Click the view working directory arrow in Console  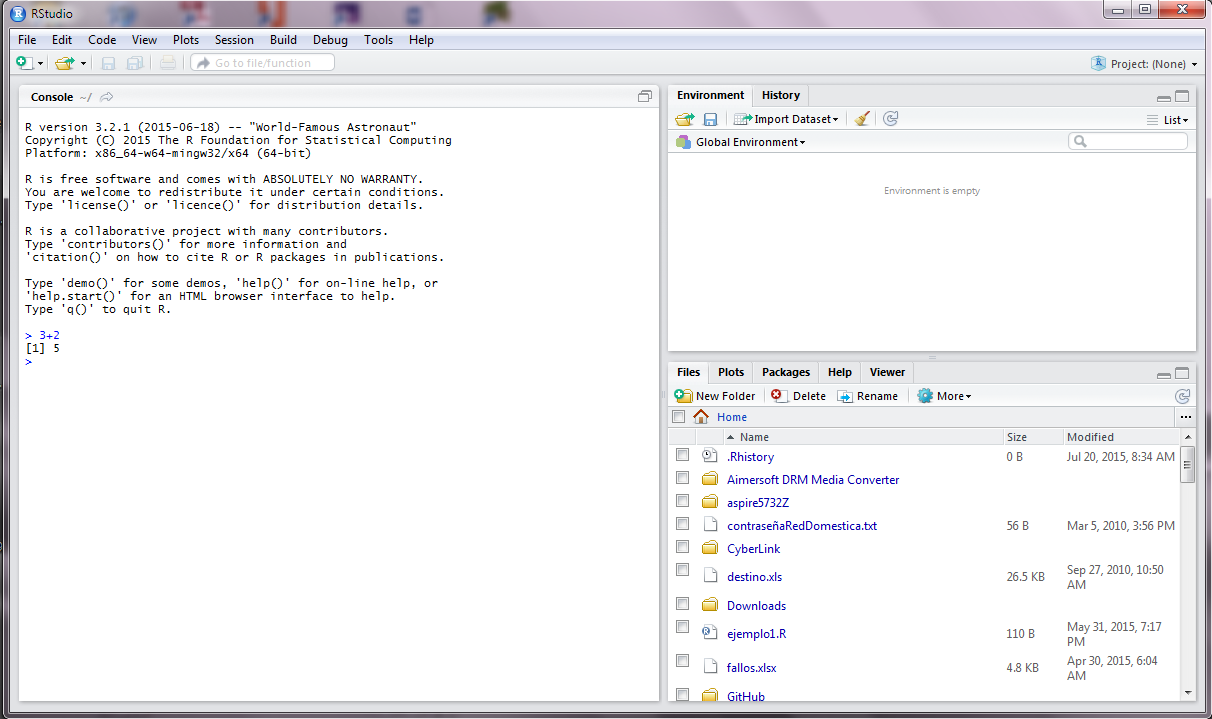[x=107, y=97]
